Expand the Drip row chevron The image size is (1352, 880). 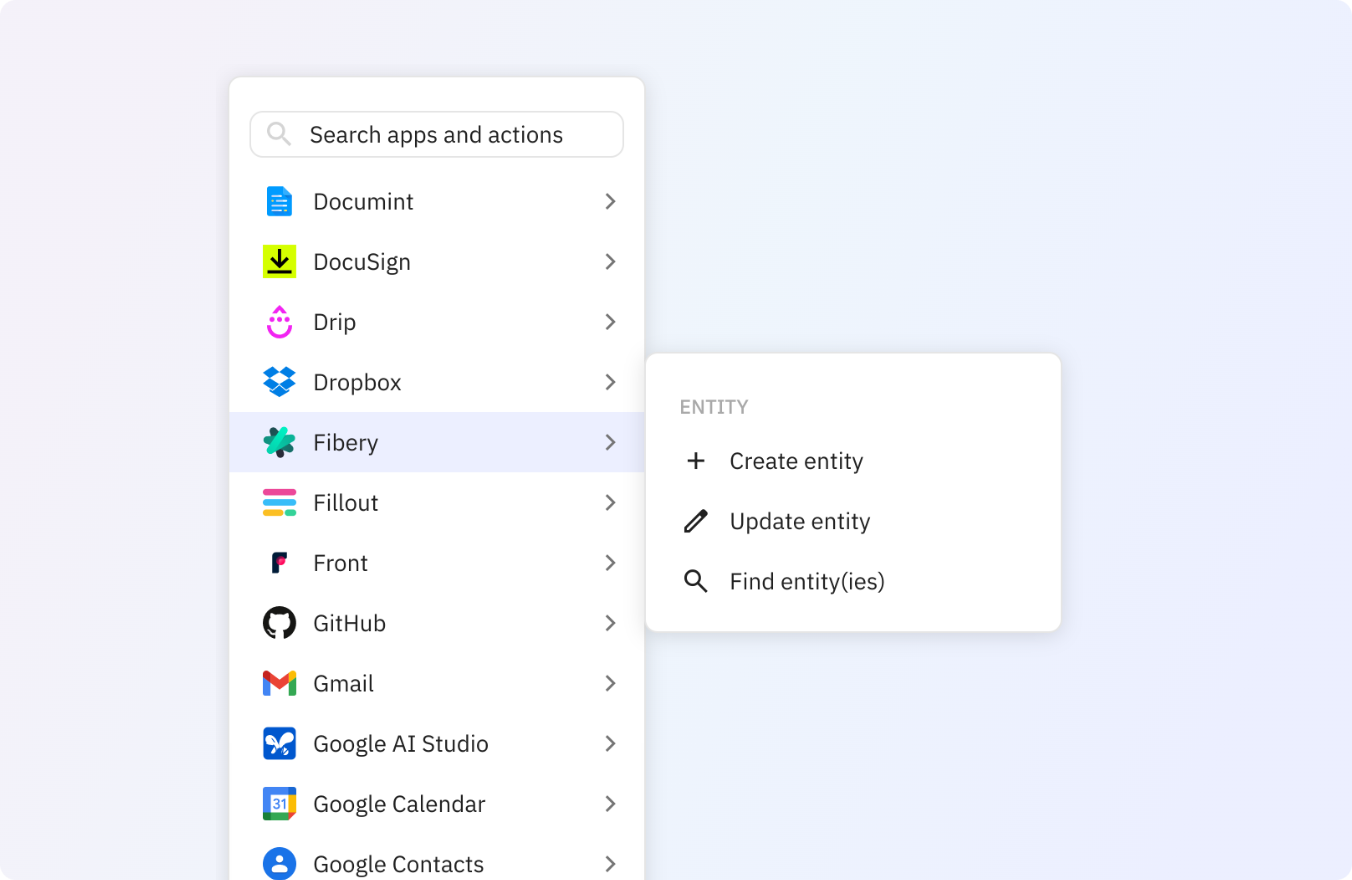(610, 322)
